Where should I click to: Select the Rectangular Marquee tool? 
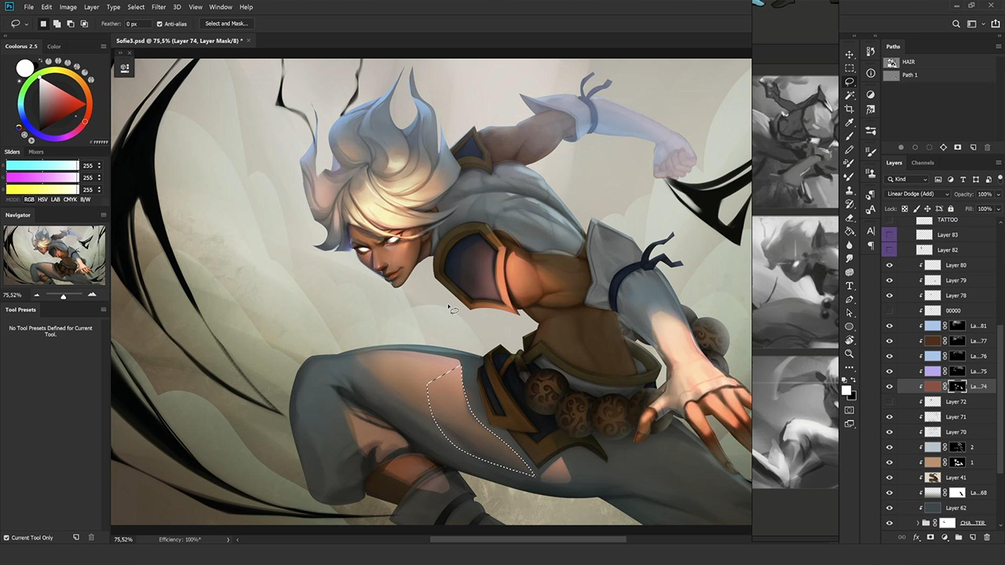coord(849,68)
